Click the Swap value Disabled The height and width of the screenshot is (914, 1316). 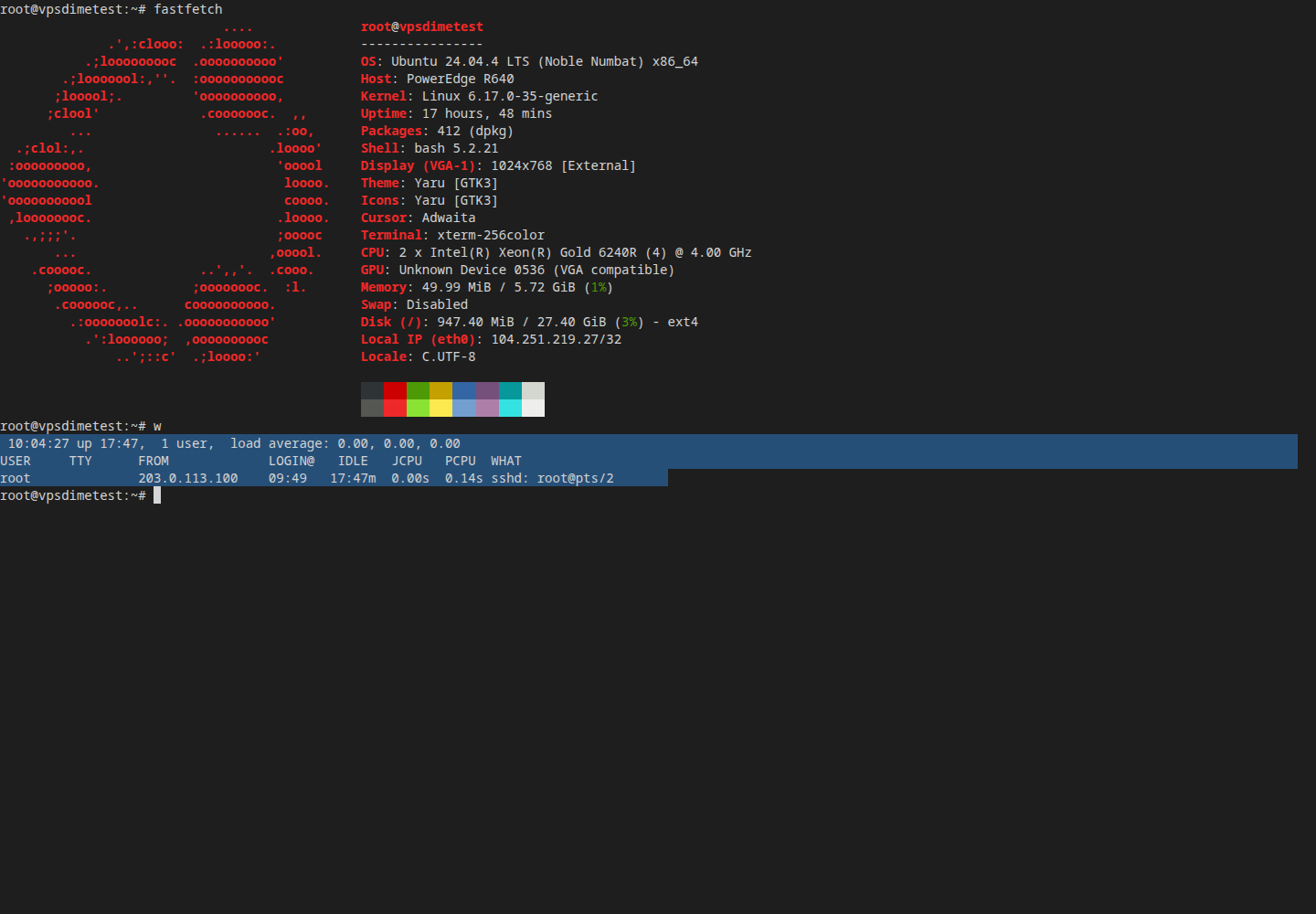coord(437,304)
